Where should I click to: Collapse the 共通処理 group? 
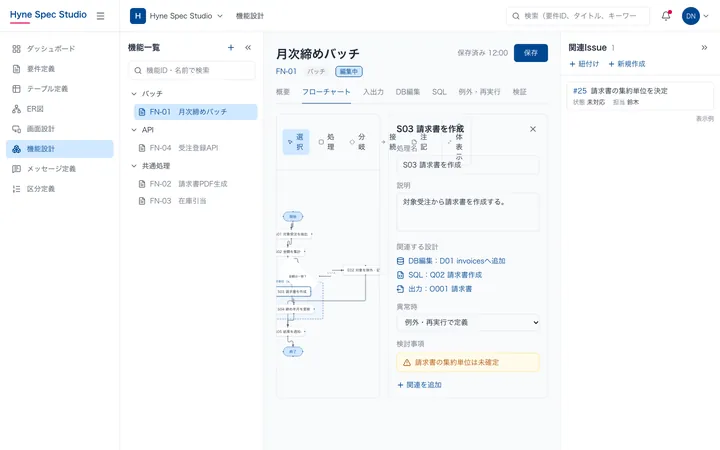(x=134, y=166)
